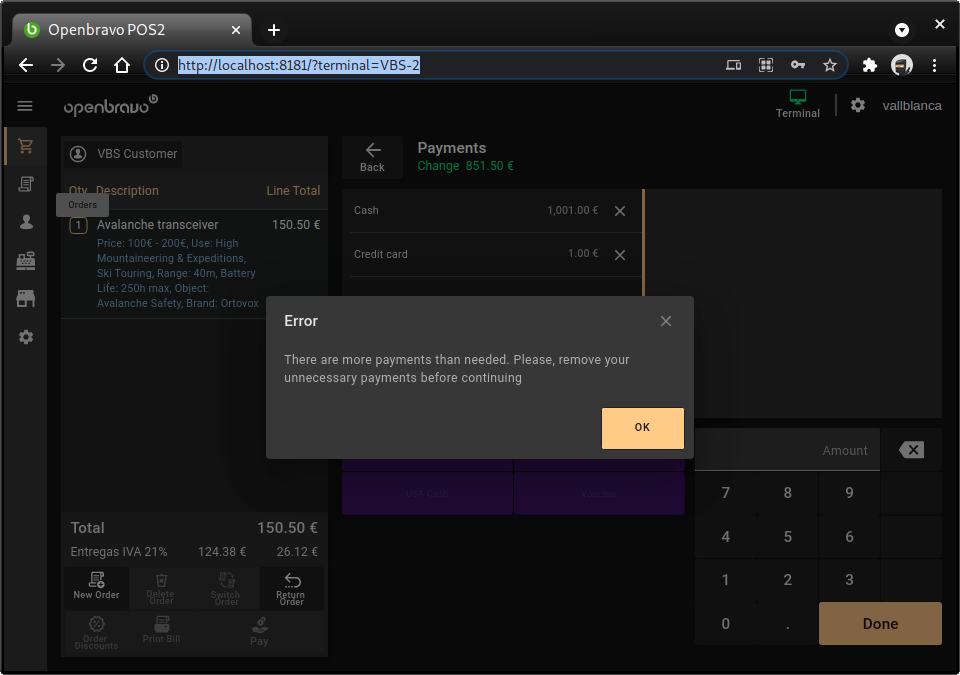Click OK in the Error dialog

click(642, 428)
